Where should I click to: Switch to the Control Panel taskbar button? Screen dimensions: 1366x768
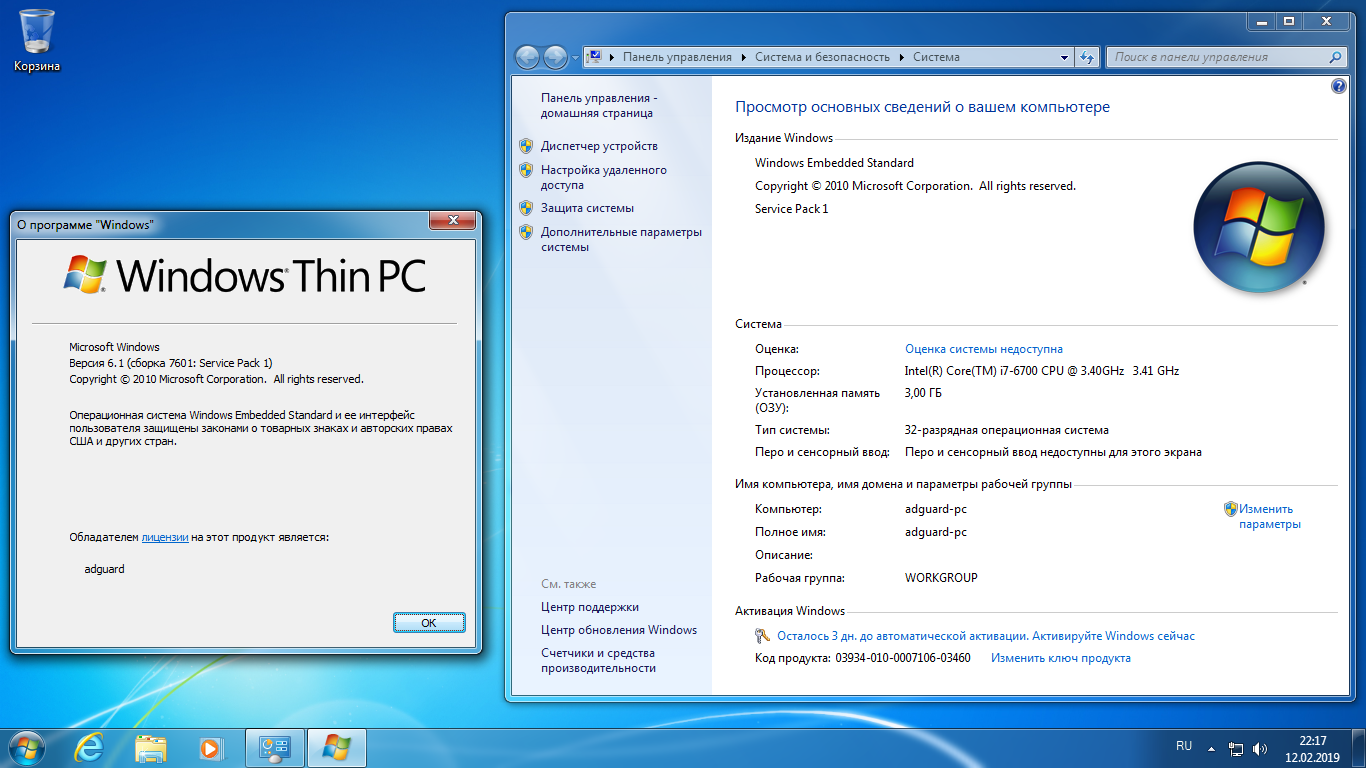(275, 748)
